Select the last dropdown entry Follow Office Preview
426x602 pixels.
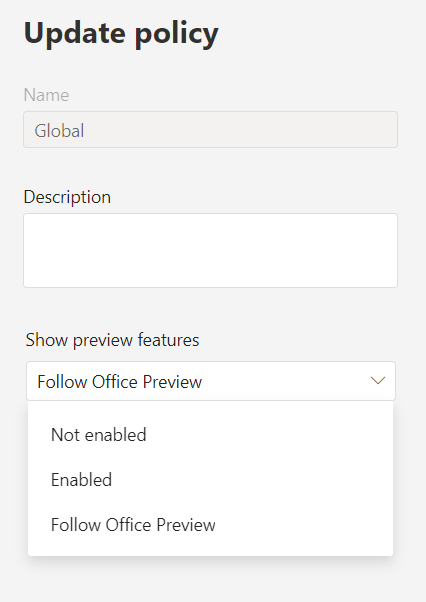point(210,524)
